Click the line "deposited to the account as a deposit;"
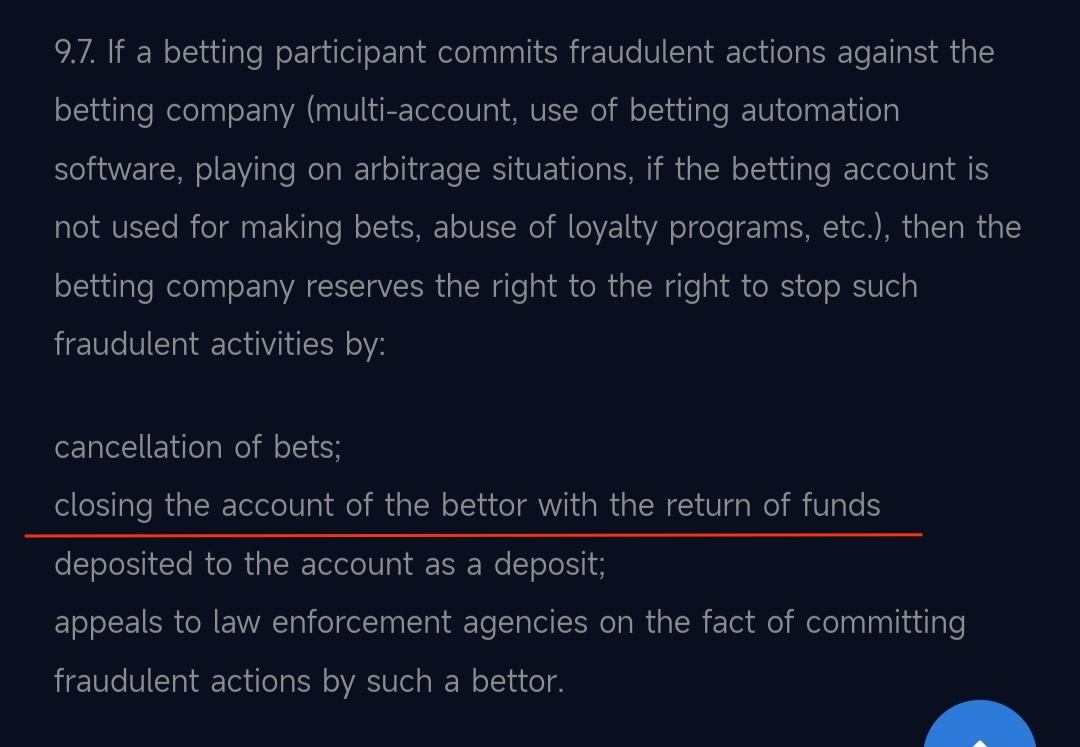This screenshot has width=1080, height=747. pos(329,564)
